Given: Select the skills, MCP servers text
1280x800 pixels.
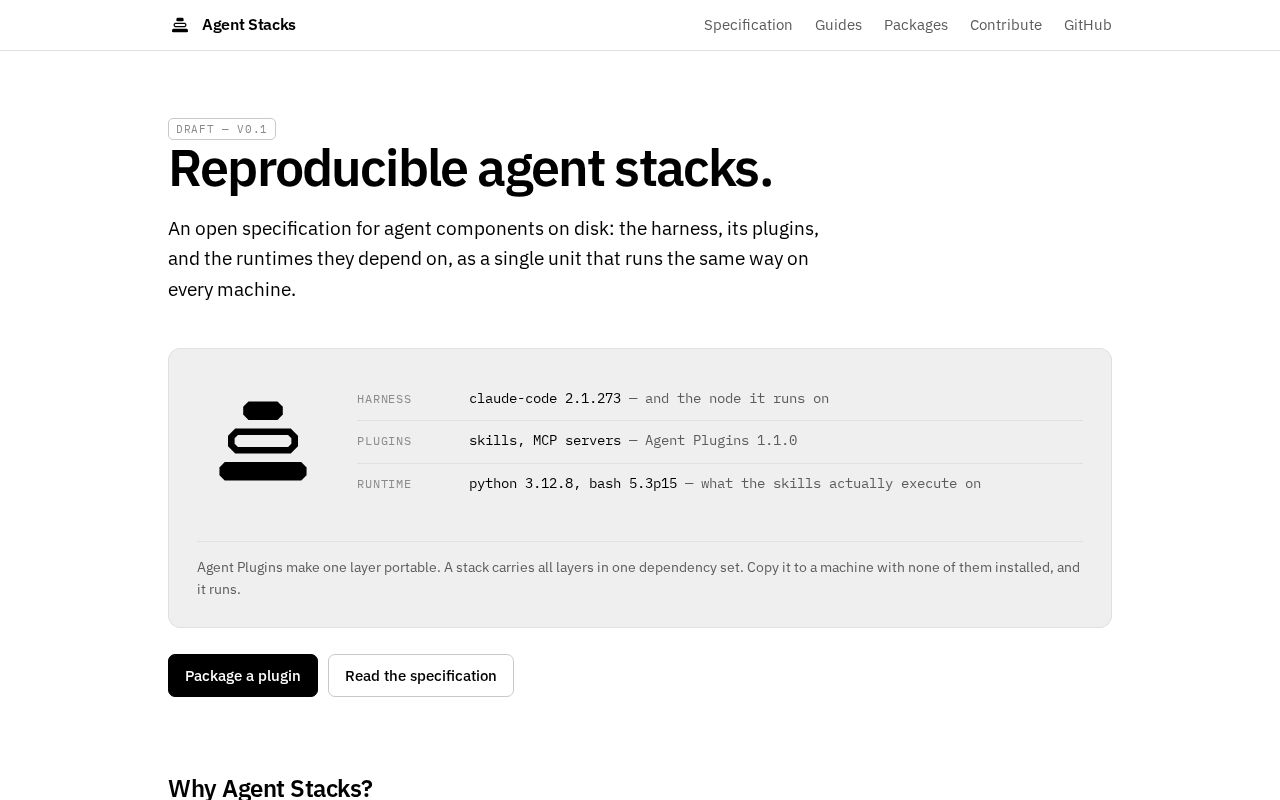Looking at the screenshot, I should click(x=545, y=440).
